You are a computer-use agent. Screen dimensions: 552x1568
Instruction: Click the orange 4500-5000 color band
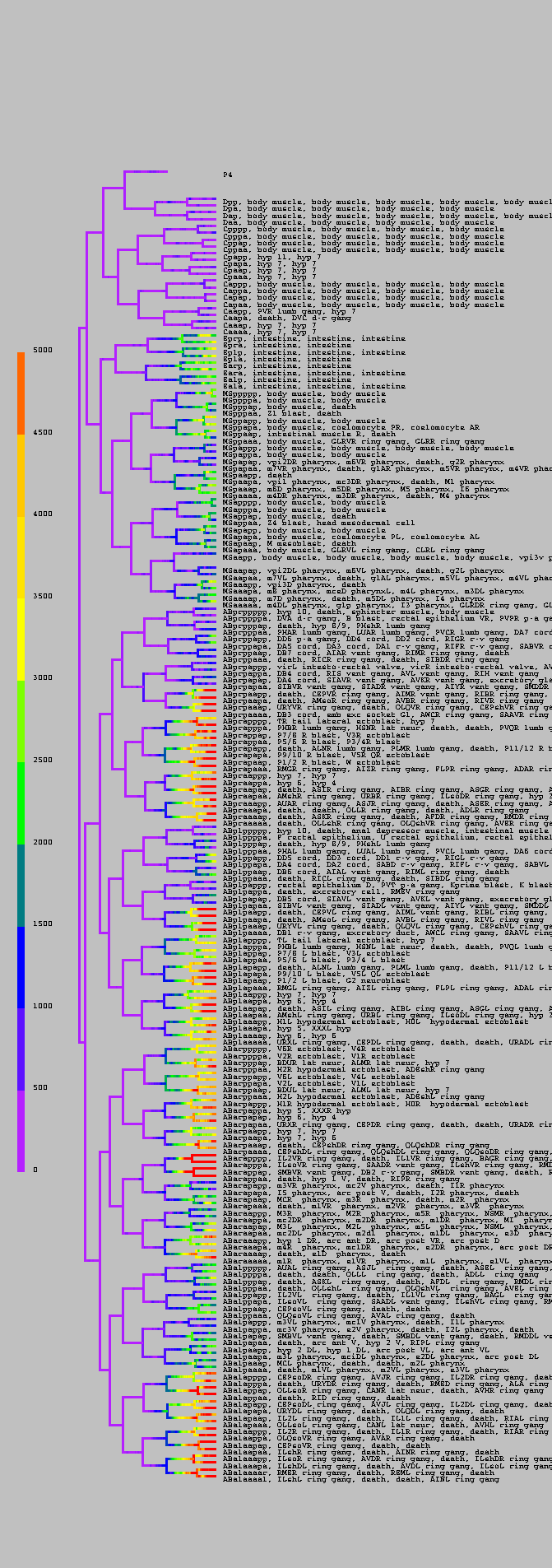[21, 393]
